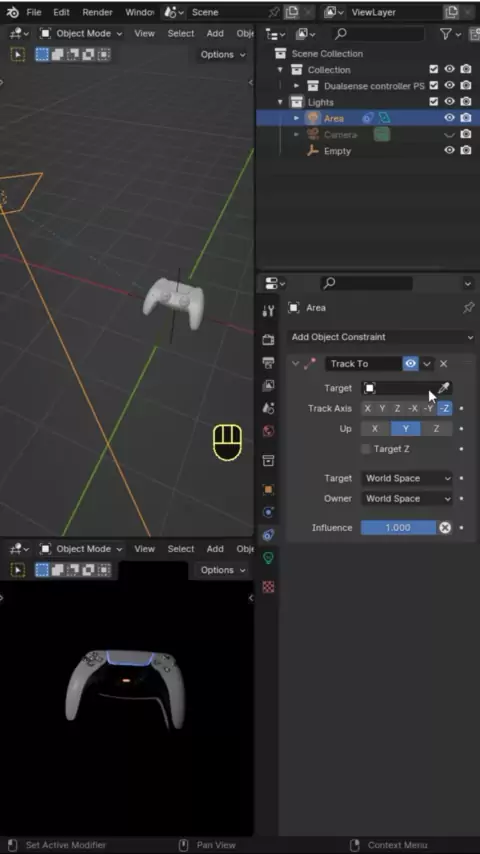Click the Target eyedropper icon

[x=444, y=388]
